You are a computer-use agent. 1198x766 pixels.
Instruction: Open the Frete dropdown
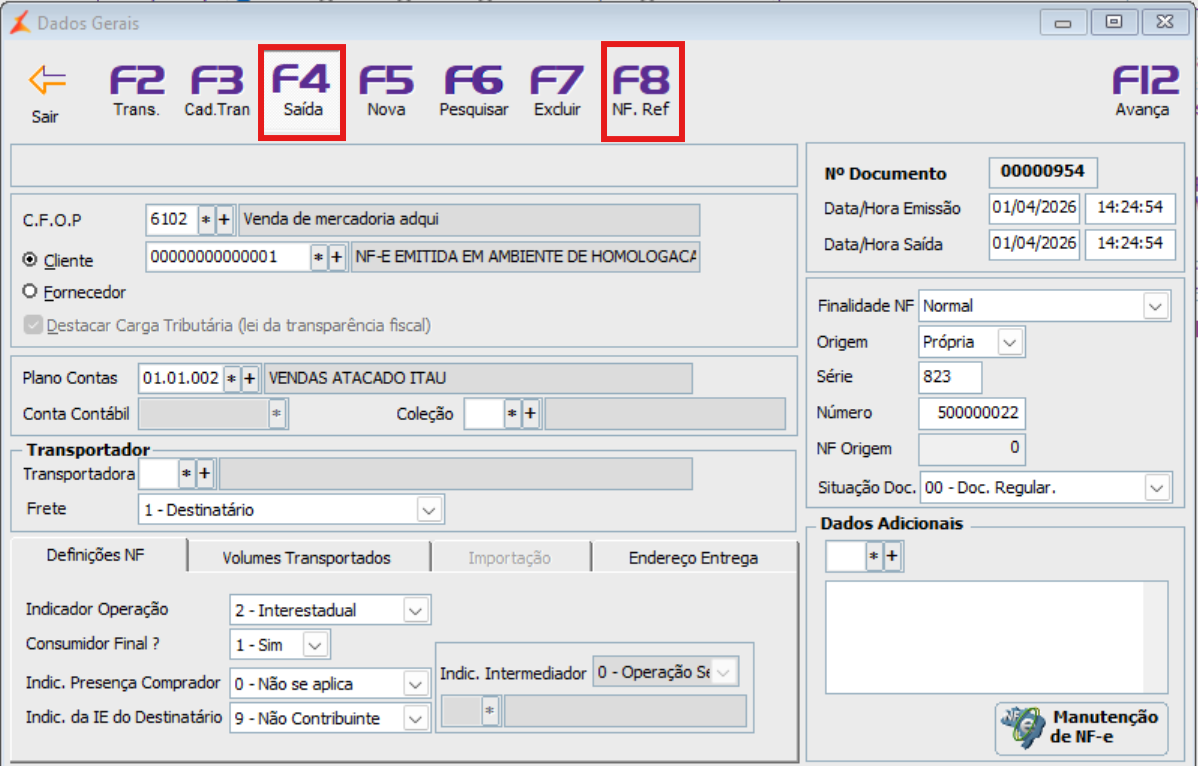click(x=429, y=509)
